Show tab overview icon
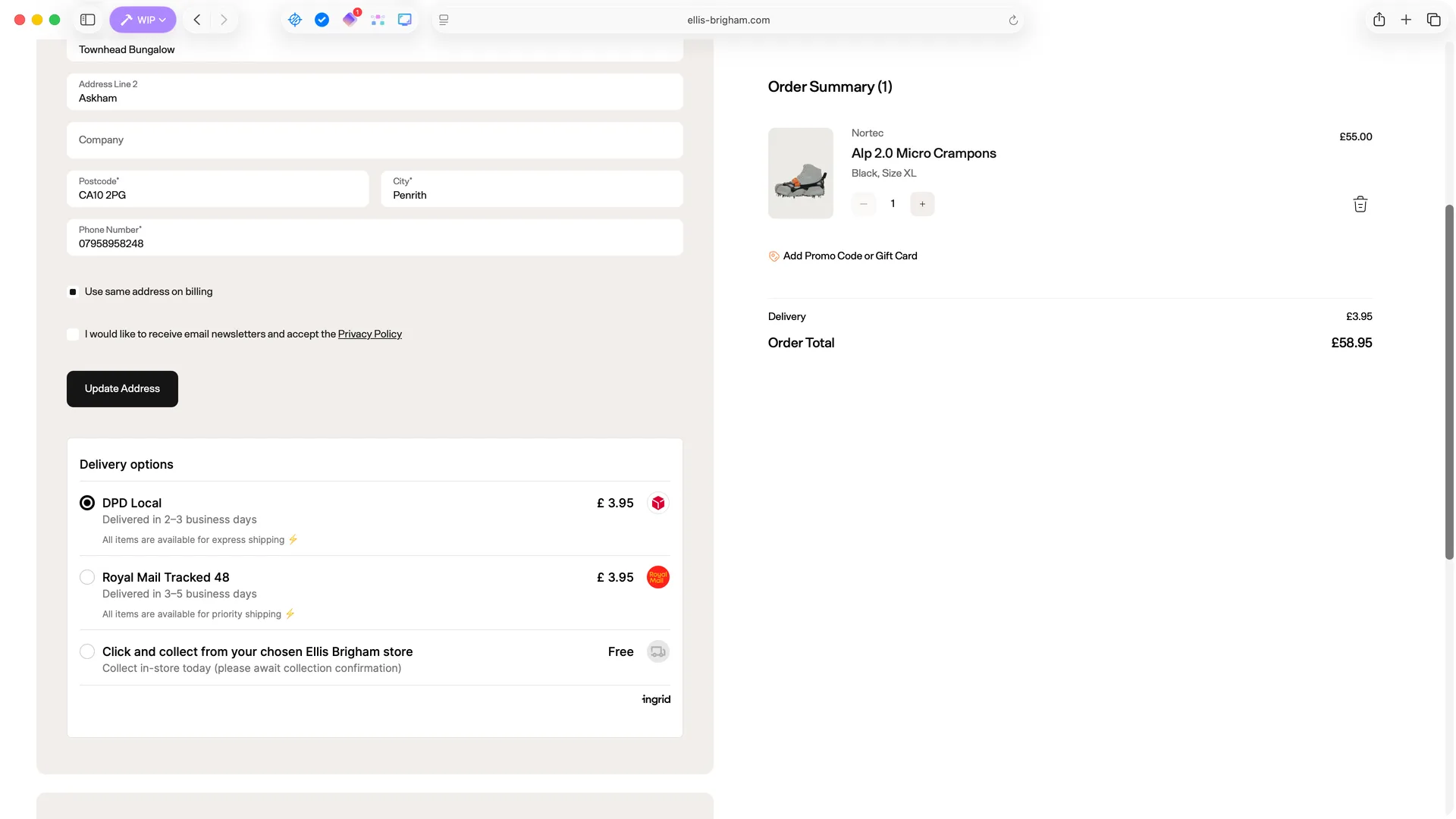Image resolution: width=1456 pixels, height=819 pixels. pyautogui.click(x=1433, y=20)
